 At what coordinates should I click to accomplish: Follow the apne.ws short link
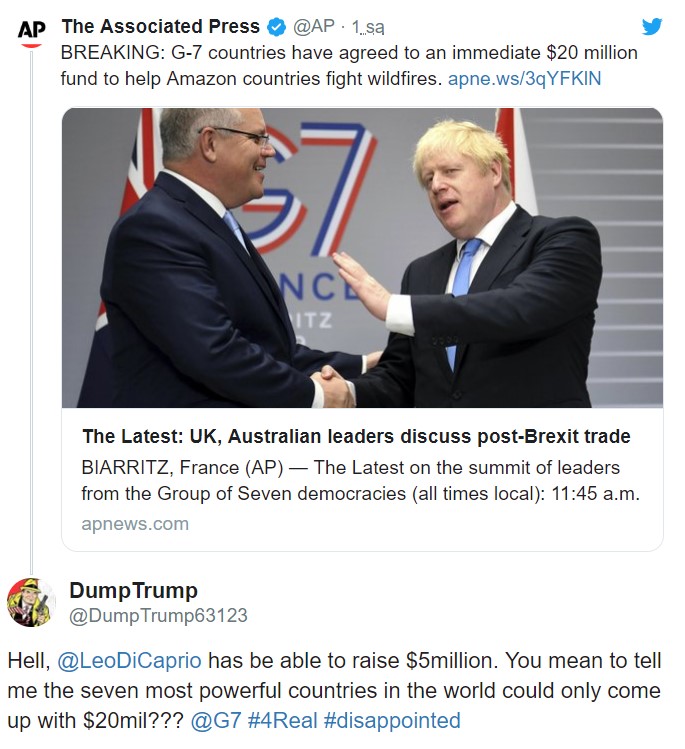pyautogui.click(x=524, y=77)
